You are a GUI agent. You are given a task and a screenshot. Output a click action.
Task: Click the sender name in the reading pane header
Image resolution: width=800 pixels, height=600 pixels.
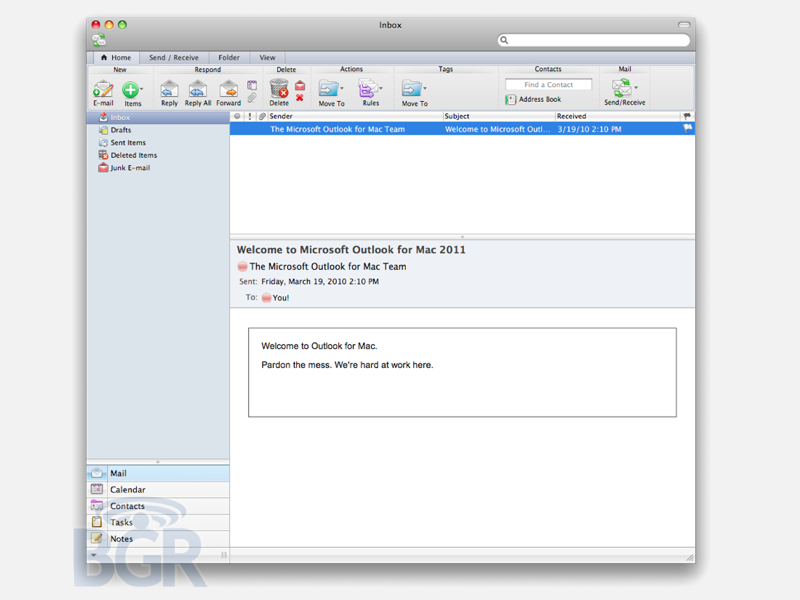coord(328,266)
